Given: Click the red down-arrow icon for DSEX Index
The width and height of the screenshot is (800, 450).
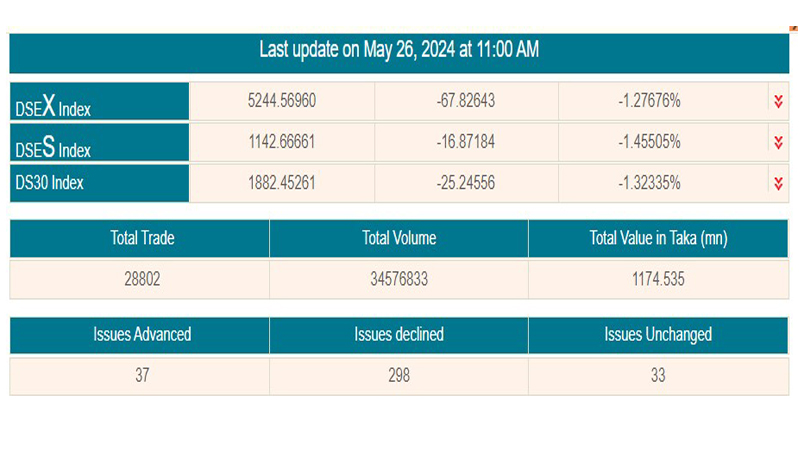Looking at the screenshot, I should point(777,101).
